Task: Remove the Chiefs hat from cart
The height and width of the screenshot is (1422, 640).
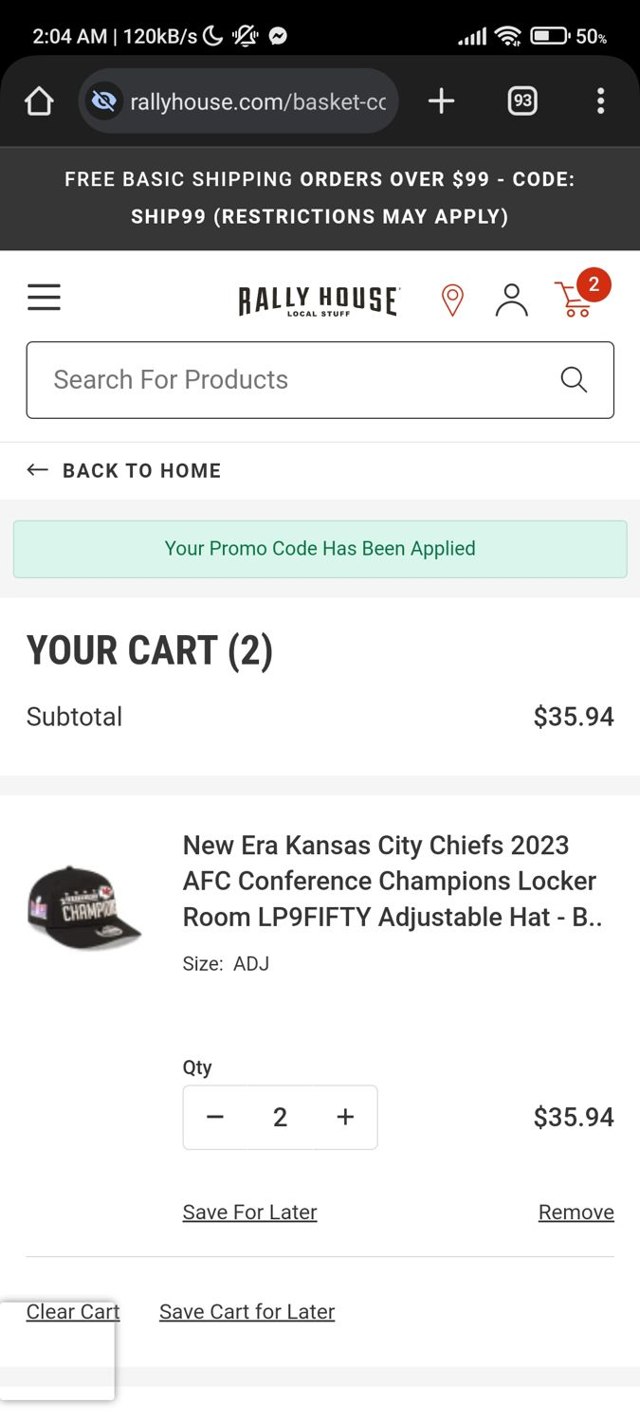Action: (576, 1212)
